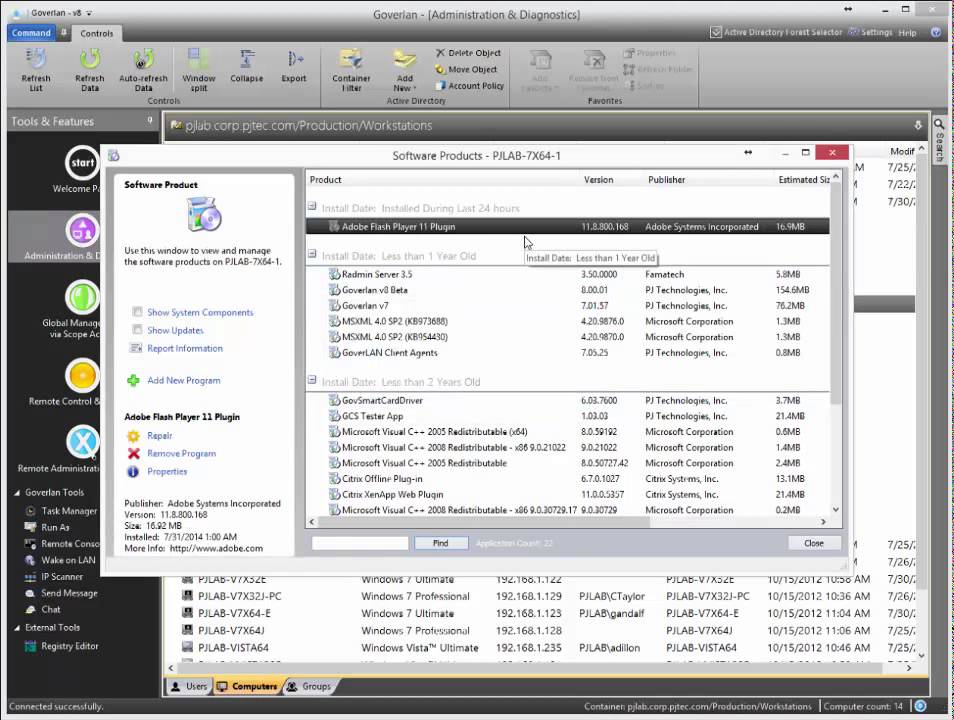
Task: Select Goverlan v8 Beta row
Action: point(567,290)
